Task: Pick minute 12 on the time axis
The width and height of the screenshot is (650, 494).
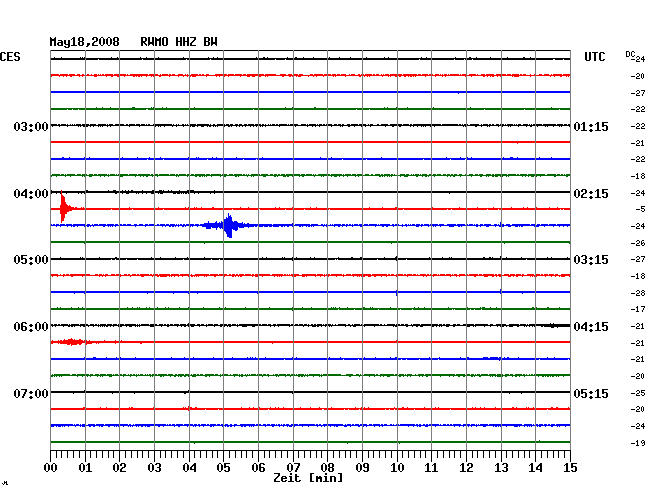Action: pos(466,467)
